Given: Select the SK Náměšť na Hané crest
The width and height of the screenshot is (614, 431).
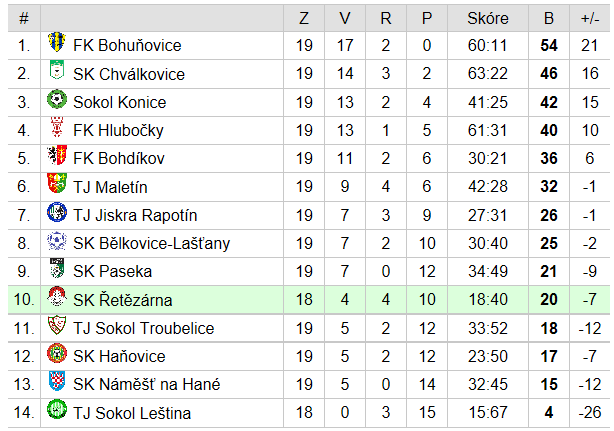Looking at the screenshot, I should [57, 381].
